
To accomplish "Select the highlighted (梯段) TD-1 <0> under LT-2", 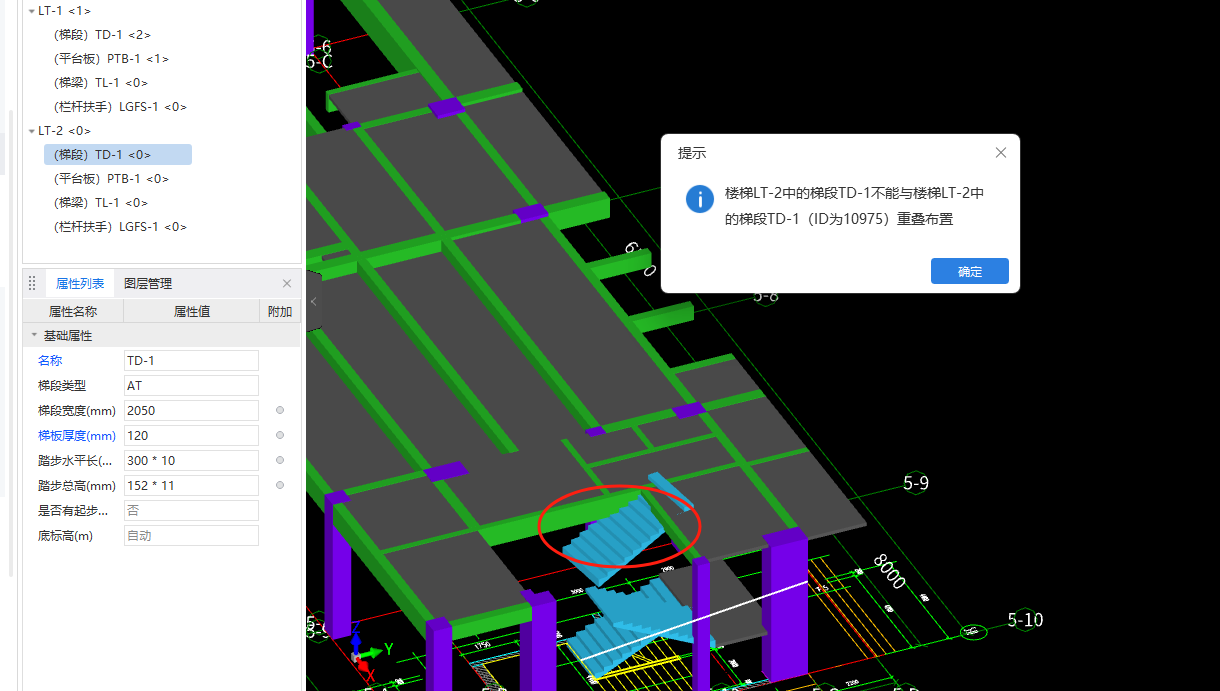I will tap(118, 155).
